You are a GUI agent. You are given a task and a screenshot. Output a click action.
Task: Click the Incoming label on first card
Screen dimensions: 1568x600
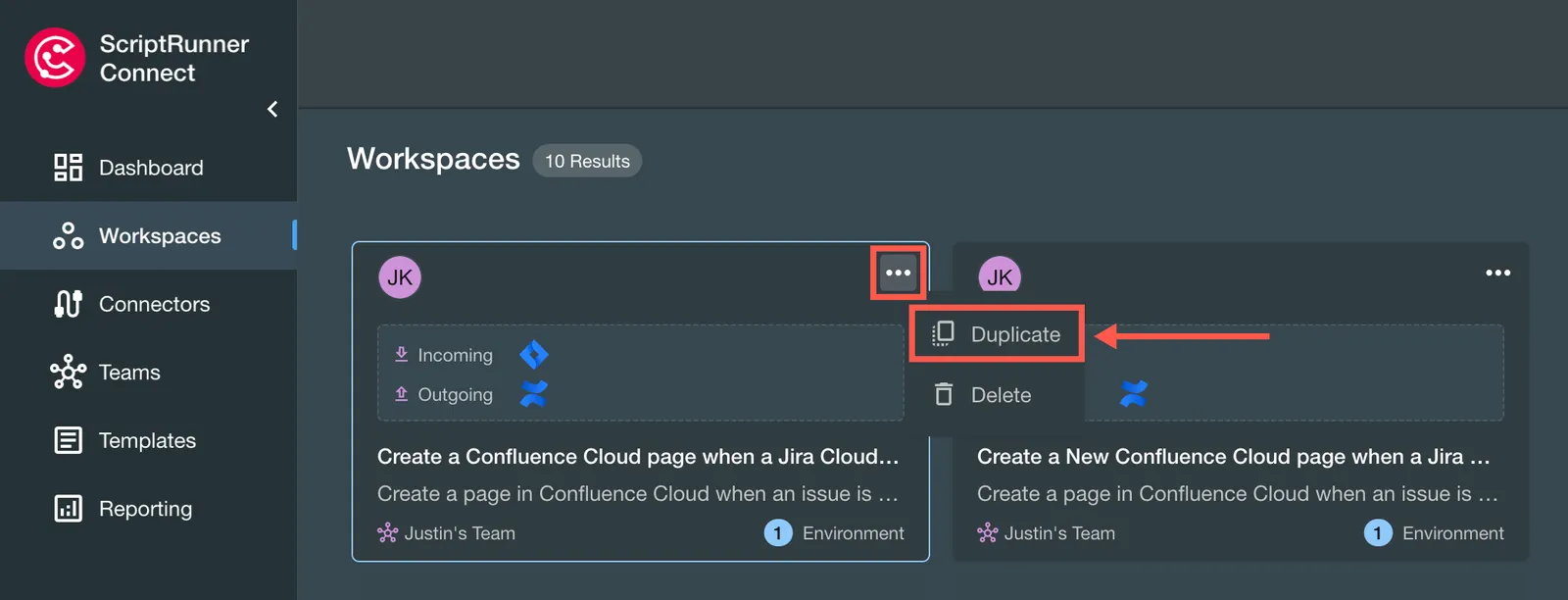455,355
